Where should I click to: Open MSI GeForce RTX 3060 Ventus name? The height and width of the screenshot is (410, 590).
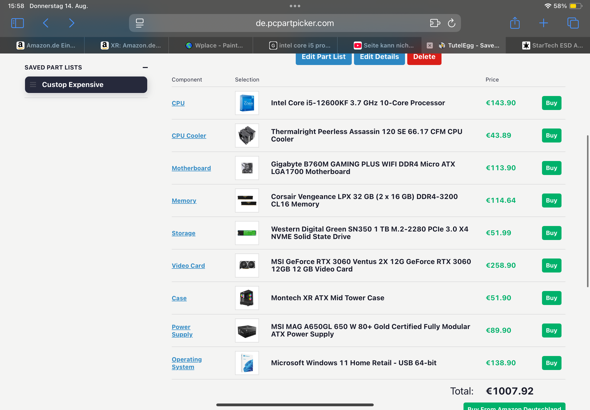coord(371,266)
